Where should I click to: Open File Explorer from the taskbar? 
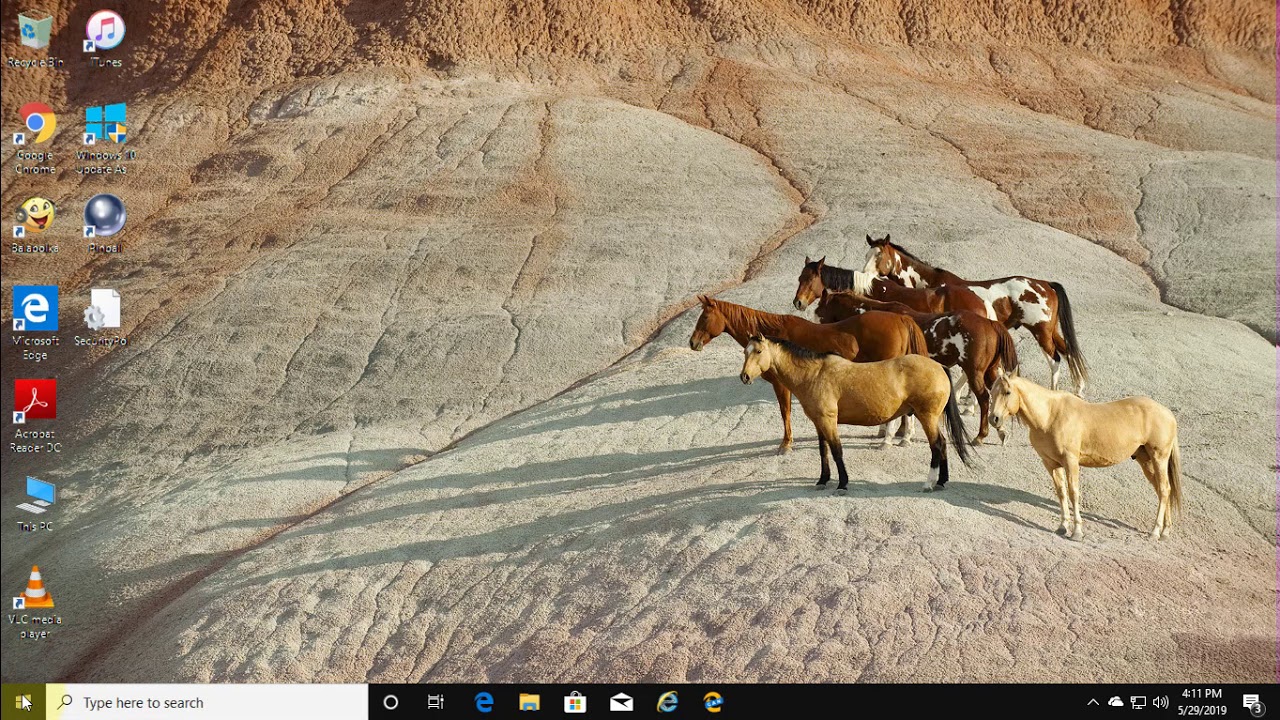529,702
